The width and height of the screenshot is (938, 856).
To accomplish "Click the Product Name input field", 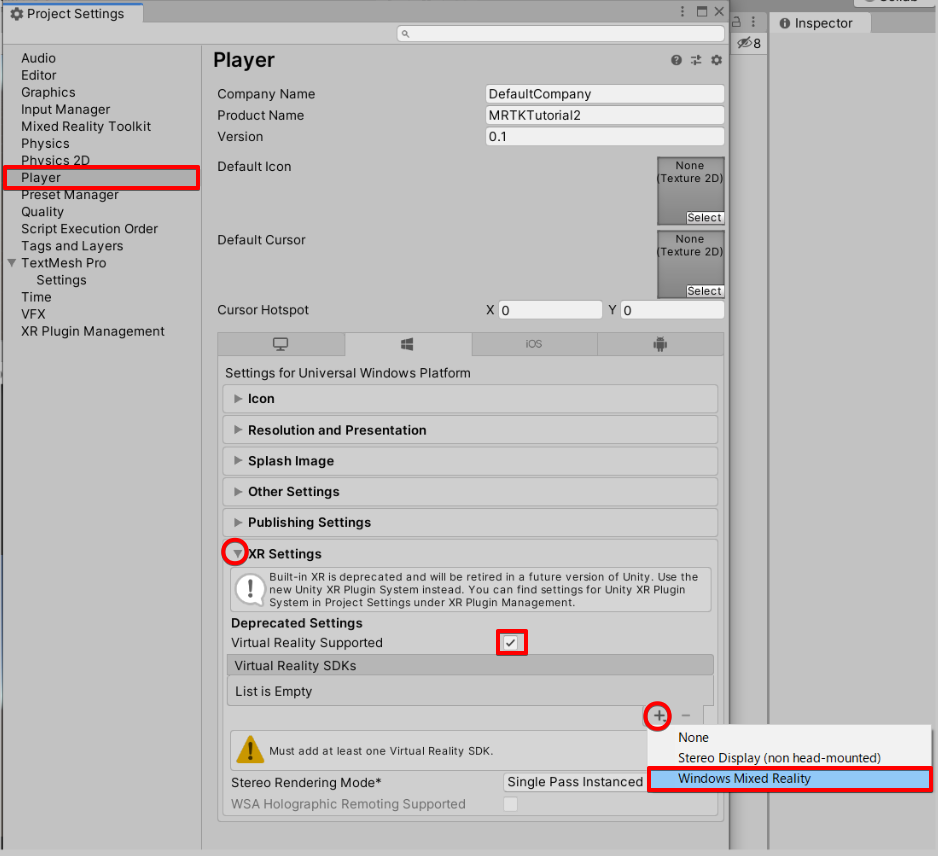I will (x=605, y=115).
